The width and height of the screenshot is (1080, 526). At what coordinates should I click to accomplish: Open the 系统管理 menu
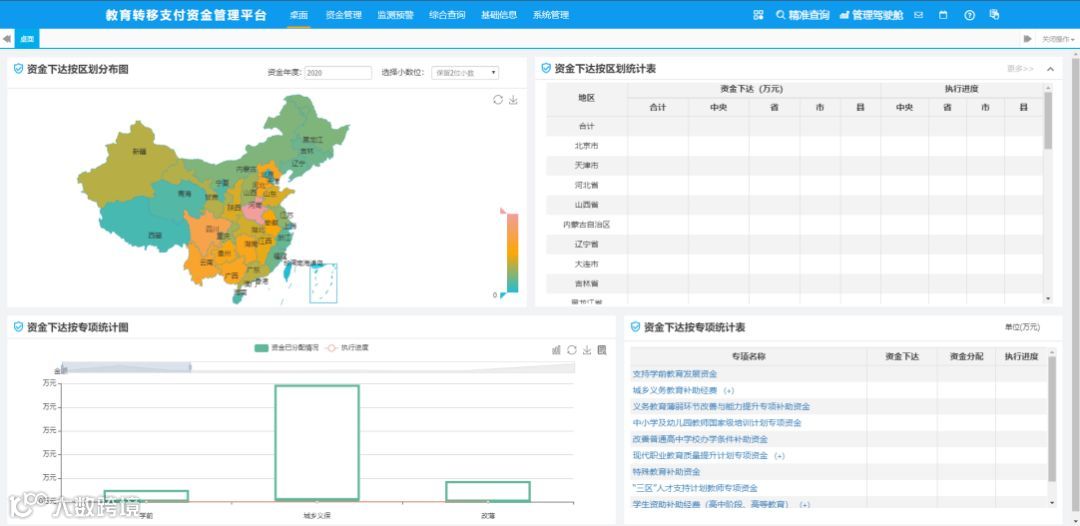(x=550, y=14)
